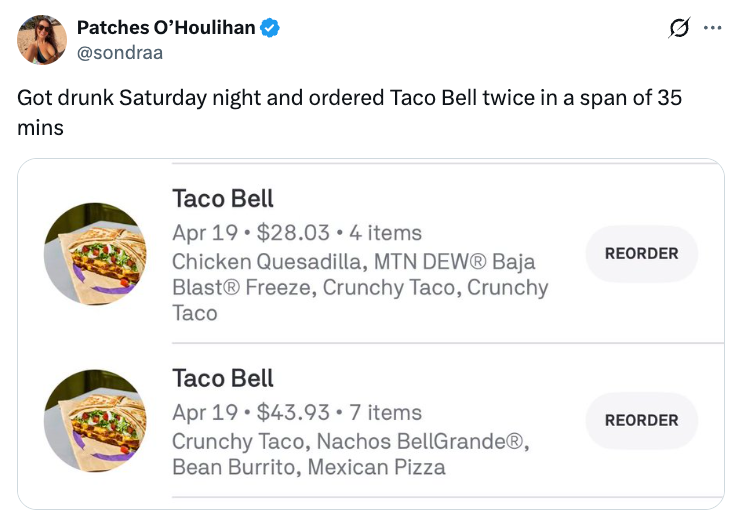Image resolution: width=742 pixels, height=528 pixels.
Task: Click the blue verified badge
Action: tap(270, 28)
